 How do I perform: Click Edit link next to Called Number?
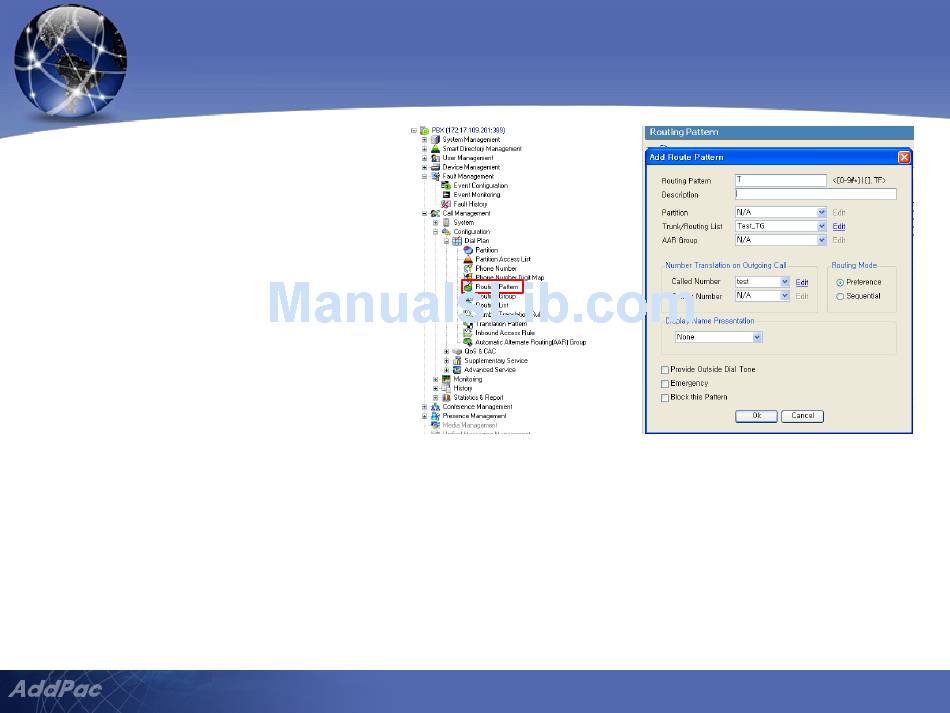[802, 283]
